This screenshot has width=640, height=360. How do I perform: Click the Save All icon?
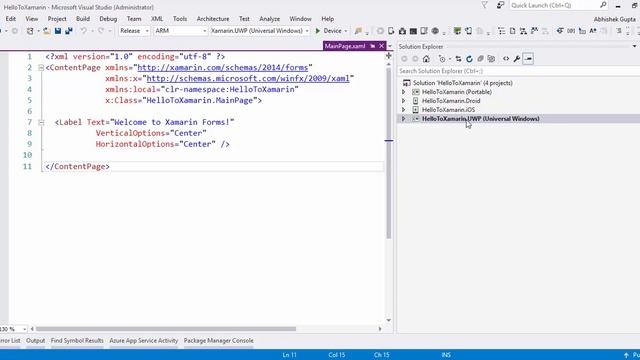click(69, 31)
